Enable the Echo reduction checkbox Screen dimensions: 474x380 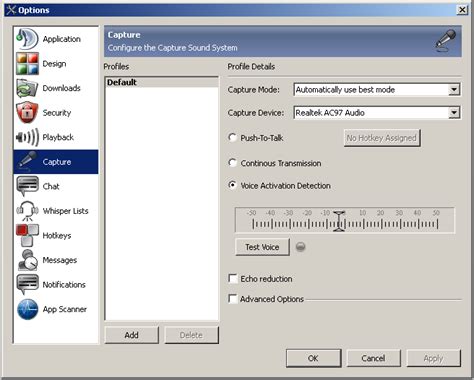click(x=233, y=278)
